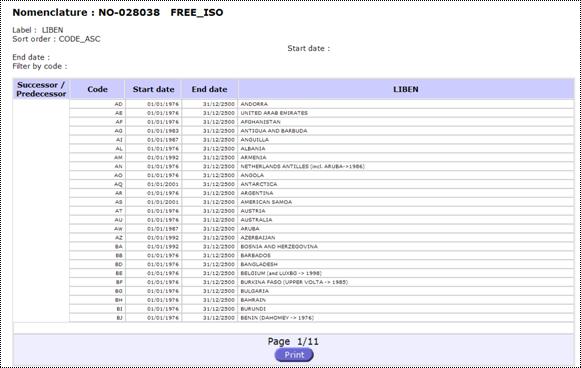Click the Successor / Predecessor header
581x368 pixels.
[x=41, y=89]
